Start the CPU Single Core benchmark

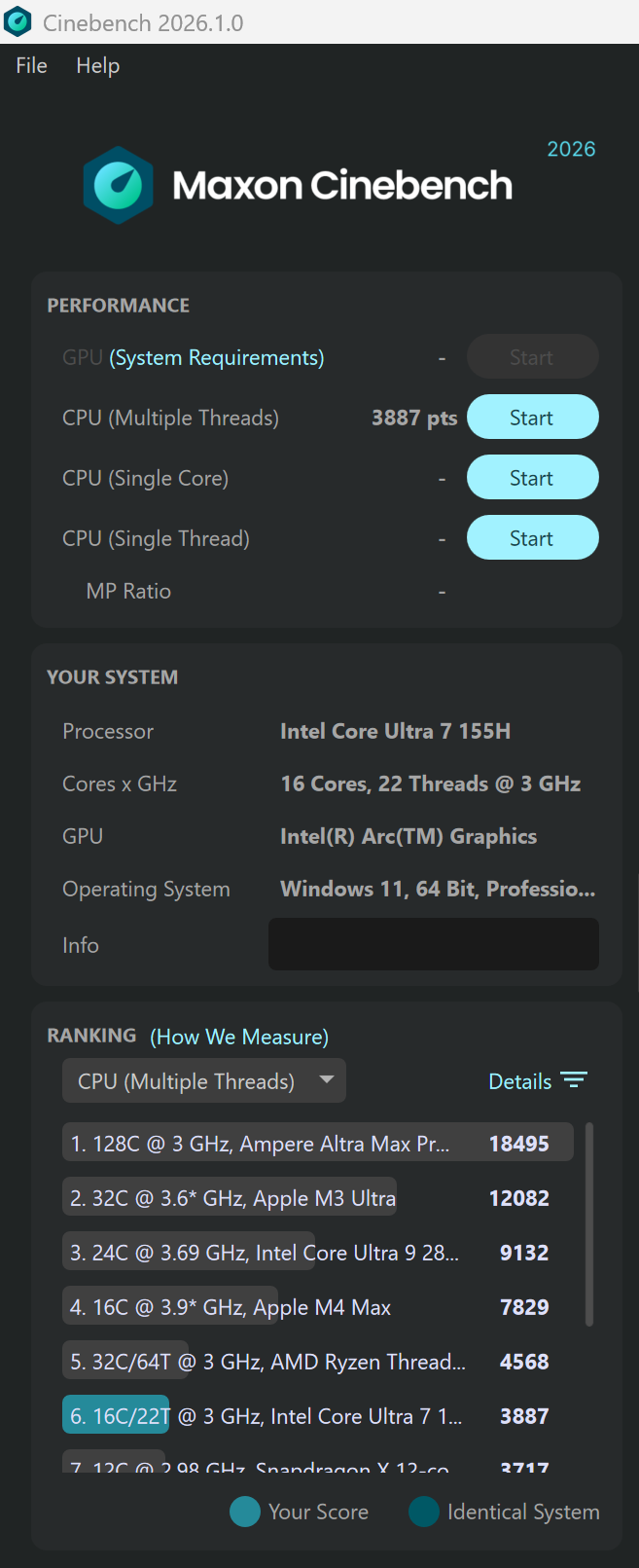[532, 478]
